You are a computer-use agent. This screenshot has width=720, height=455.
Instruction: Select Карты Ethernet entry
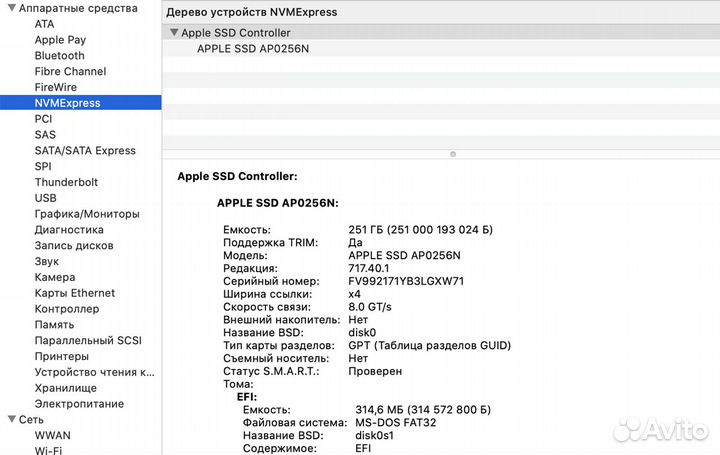pos(74,293)
